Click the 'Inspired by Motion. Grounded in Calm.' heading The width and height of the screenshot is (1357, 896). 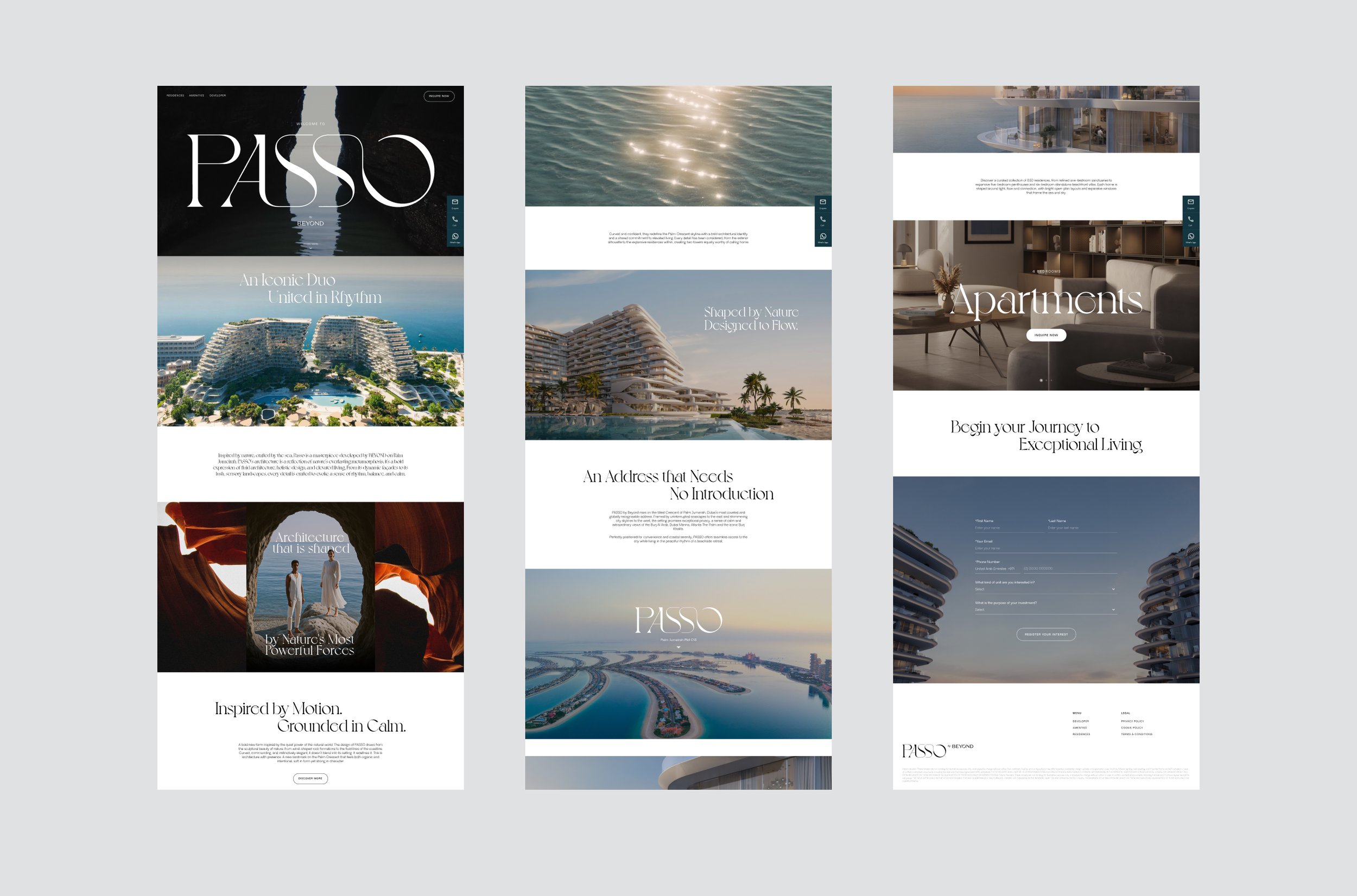pos(310,717)
